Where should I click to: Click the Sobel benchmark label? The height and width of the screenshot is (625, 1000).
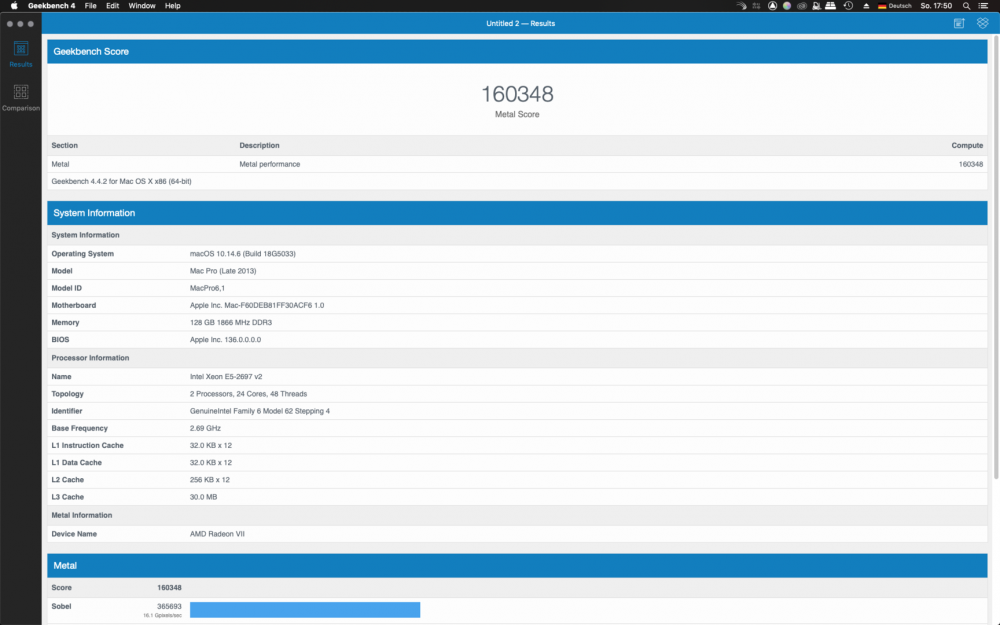click(61, 607)
